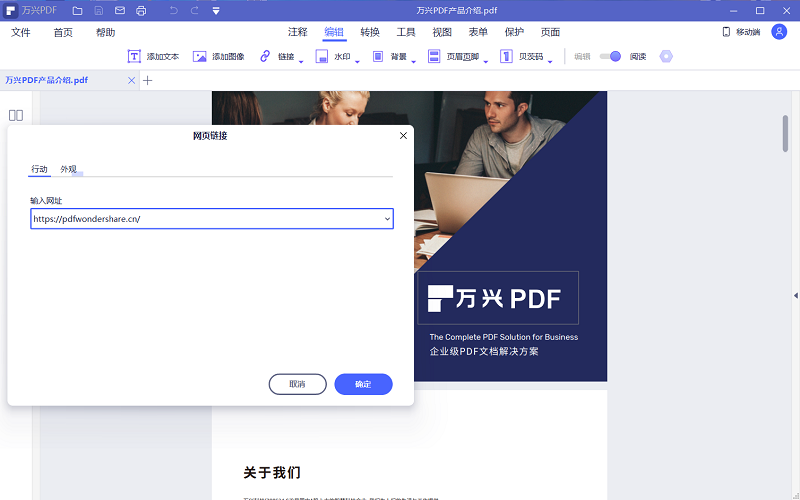Click the 取消 button
Viewport: 800px width, 500px height.
click(x=298, y=384)
